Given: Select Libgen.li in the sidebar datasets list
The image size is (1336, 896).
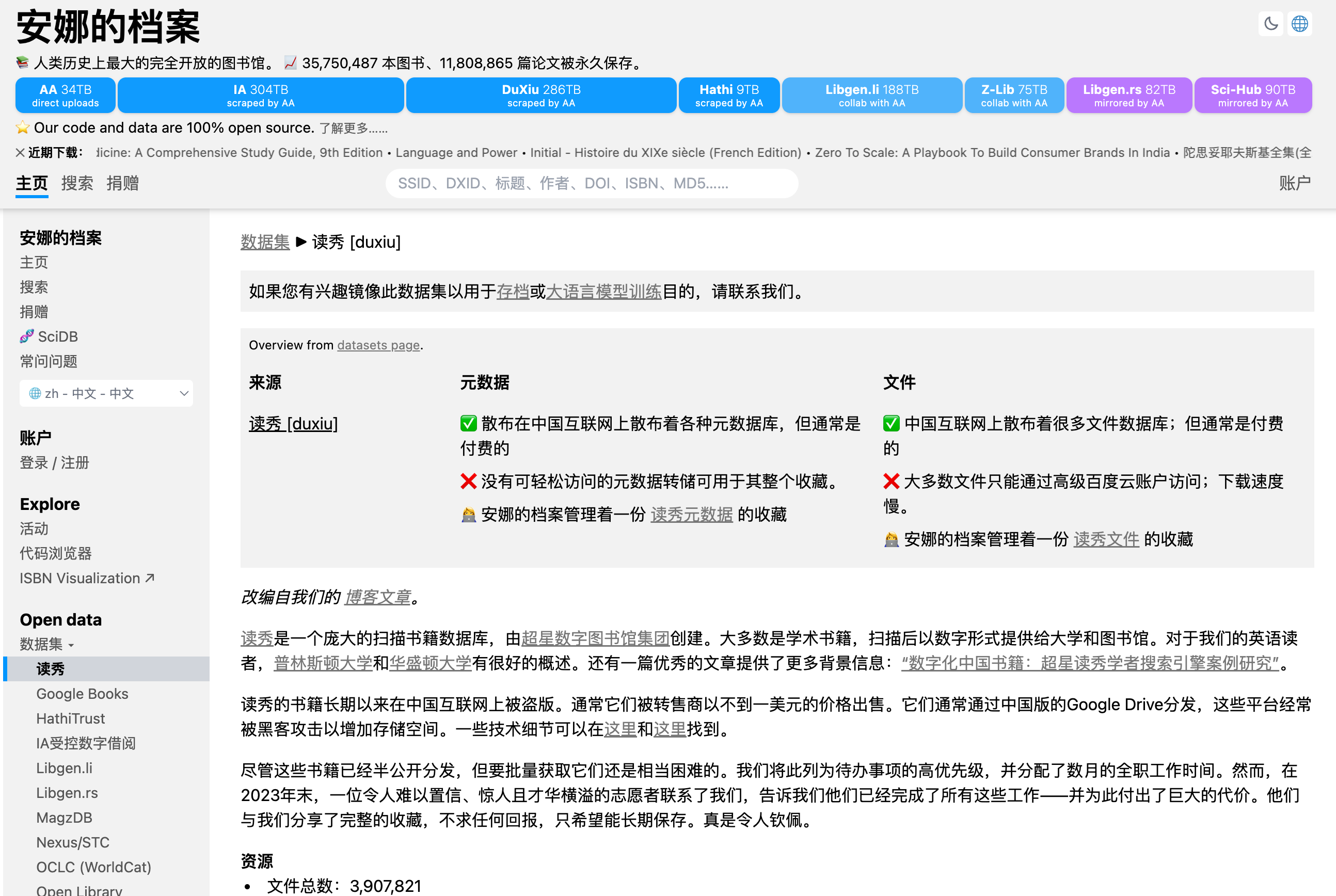Looking at the screenshot, I should 65,768.
